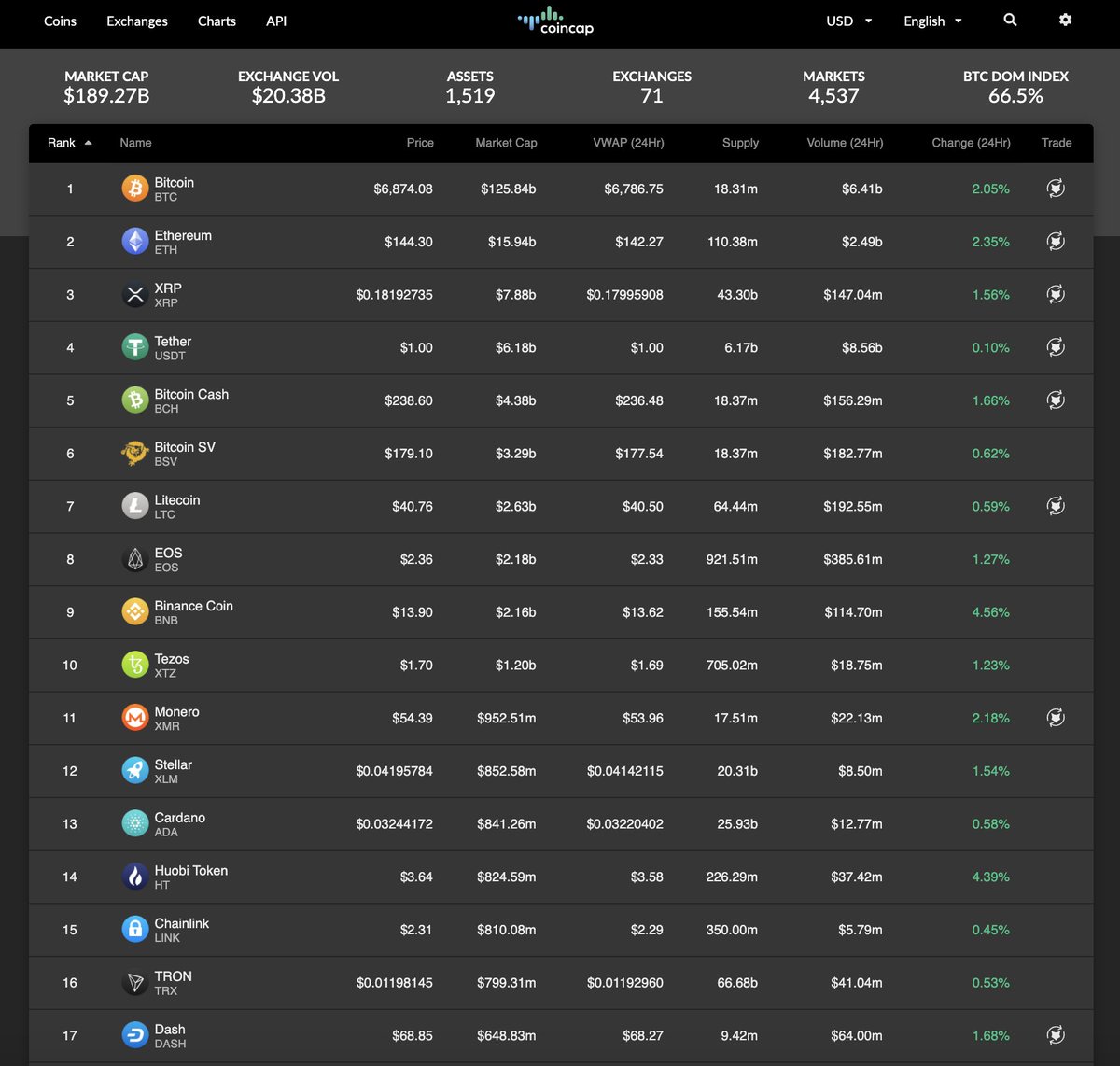1120x1066 pixels.
Task: Go to the coincap logo home
Action: click(x=556, y=21)
